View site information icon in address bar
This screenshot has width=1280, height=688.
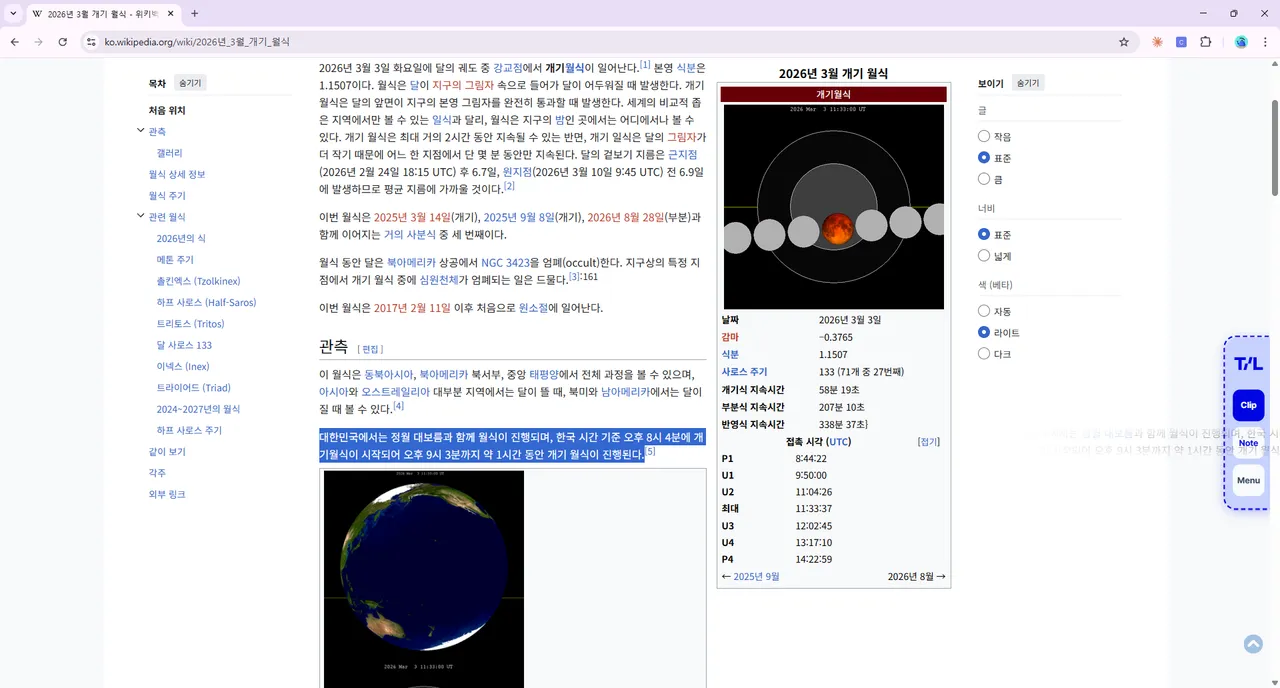[x=91, y=42]
